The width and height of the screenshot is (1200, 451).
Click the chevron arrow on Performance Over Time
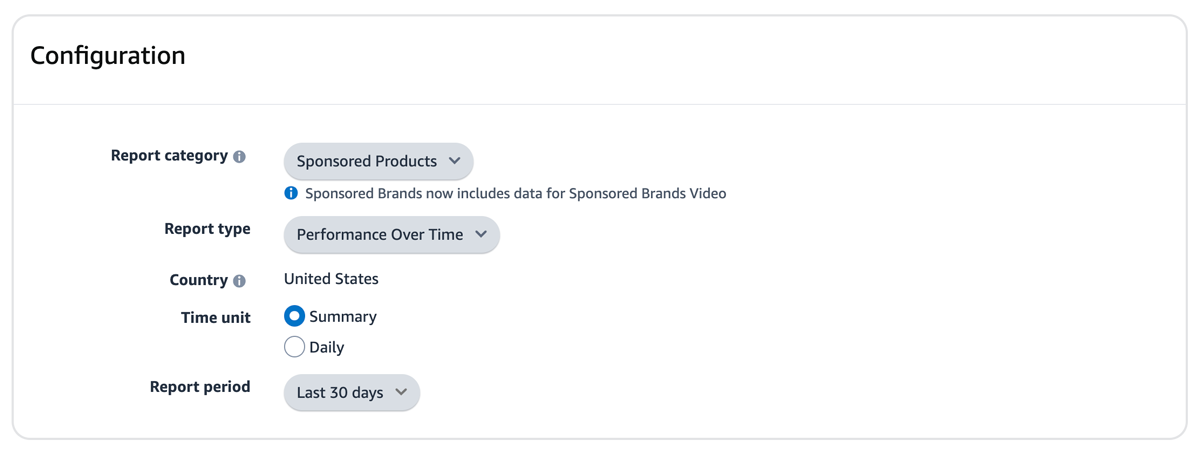[x=481, y=234]
